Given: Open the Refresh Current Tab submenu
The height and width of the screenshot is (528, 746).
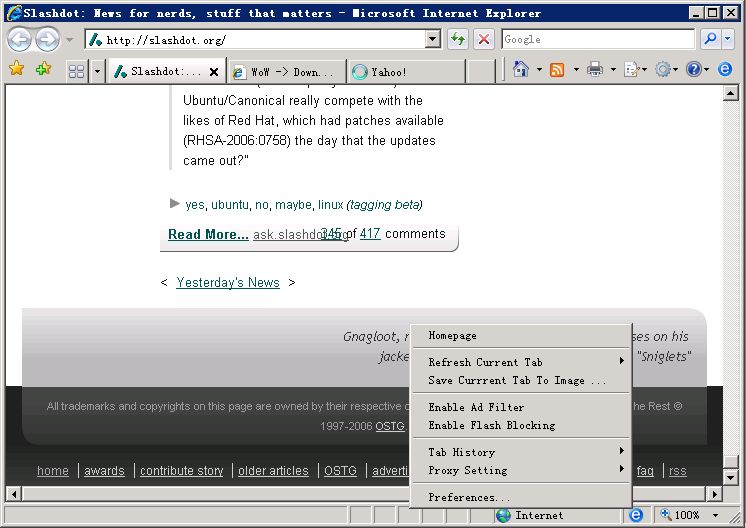Looking at the screenshot, I should coord(521,362).
